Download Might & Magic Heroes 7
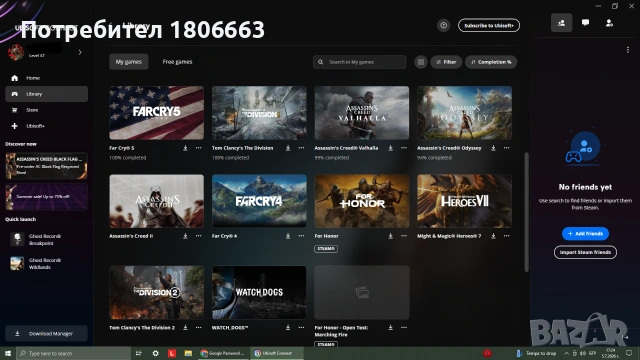640x360 pixels. click(493, 236)
